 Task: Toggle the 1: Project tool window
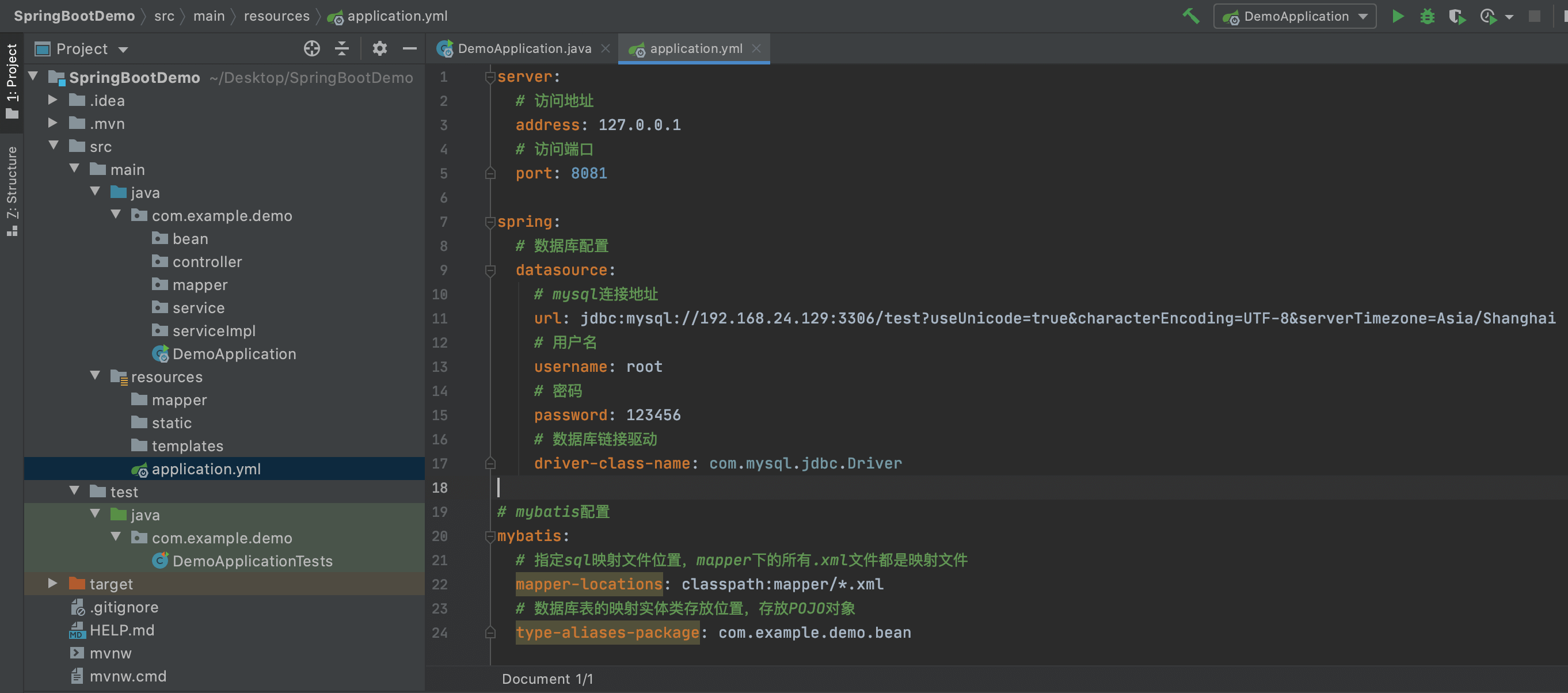pyautogui.click(x=12, y=82)
